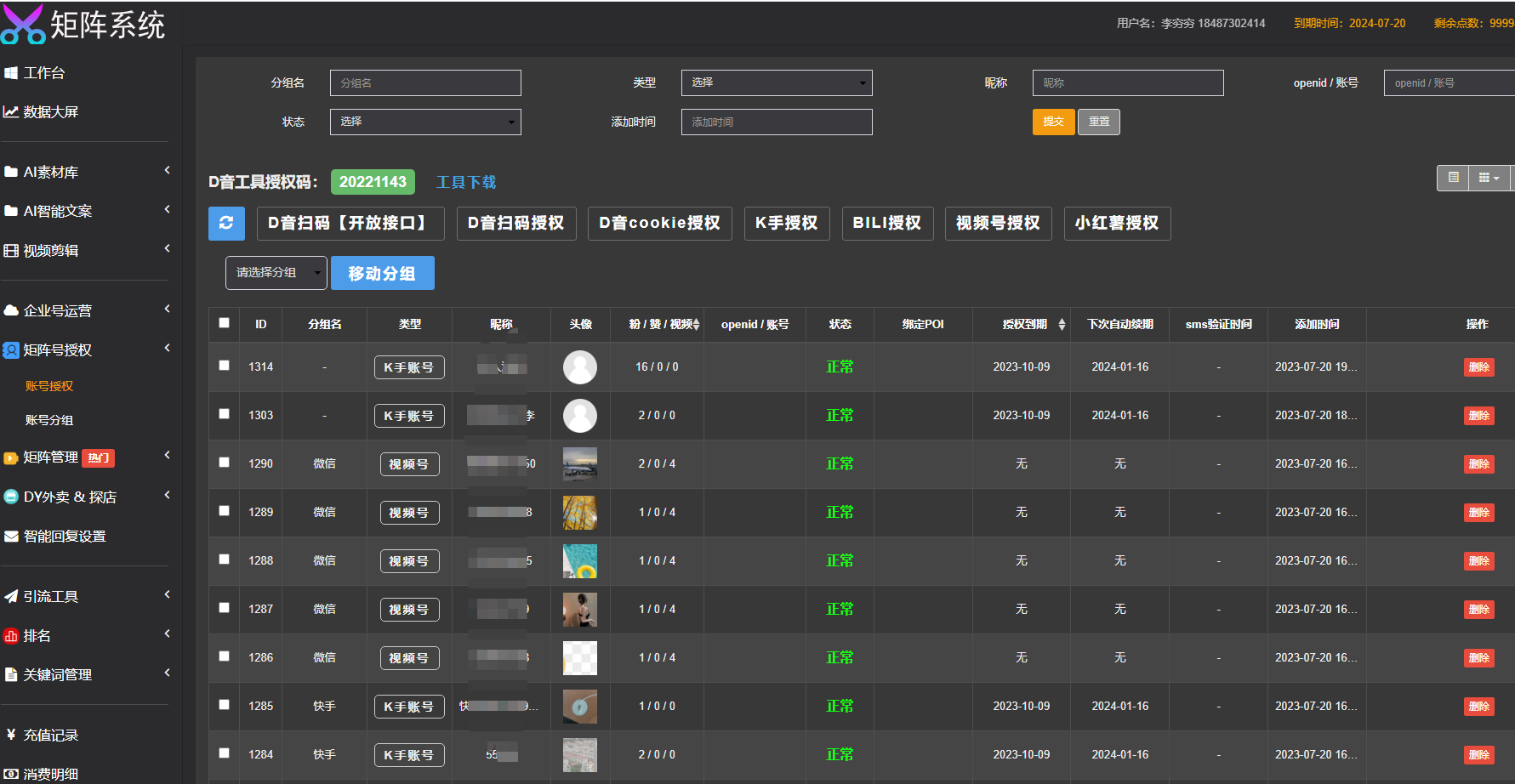Click the 小红薯授权 button
Image resolution: width=1515 pixels, height=784 pixels.
coord(1117,223)
